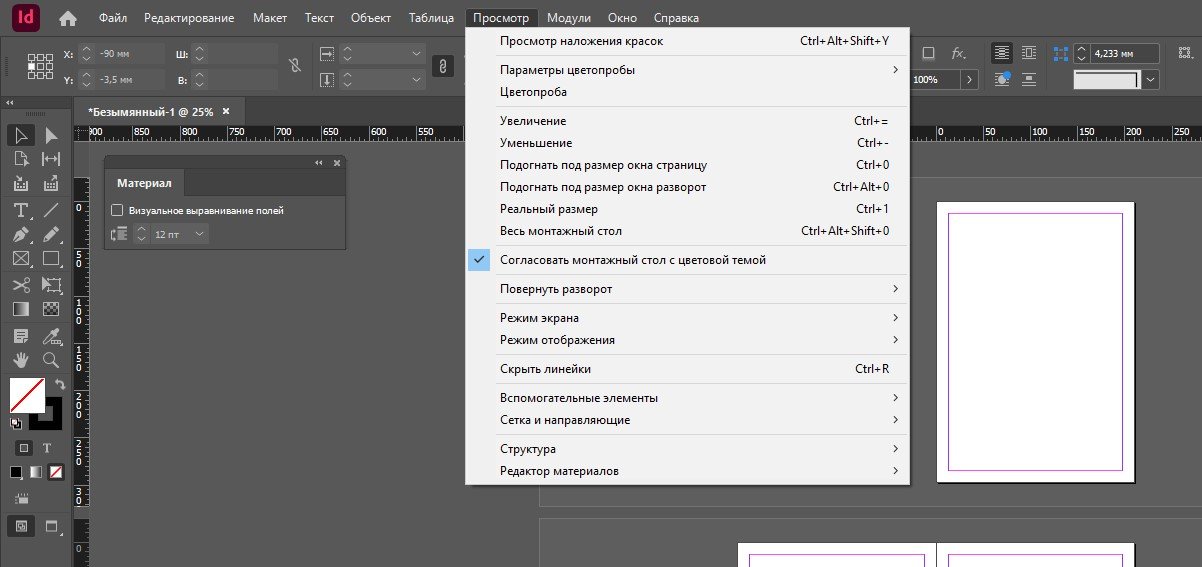Select the Pencil tool
Screen dimensions: 1202x567
click(x=51, y=235)
